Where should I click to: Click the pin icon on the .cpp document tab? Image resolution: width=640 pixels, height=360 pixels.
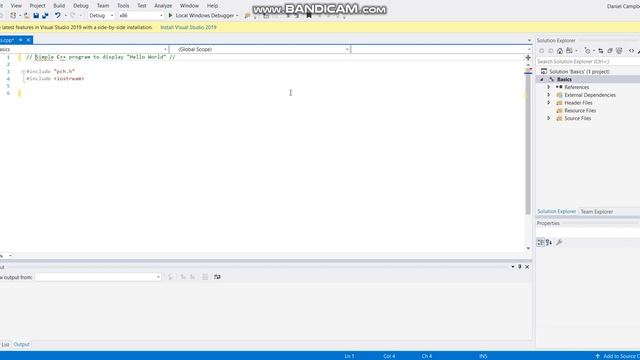coord(20,40)
